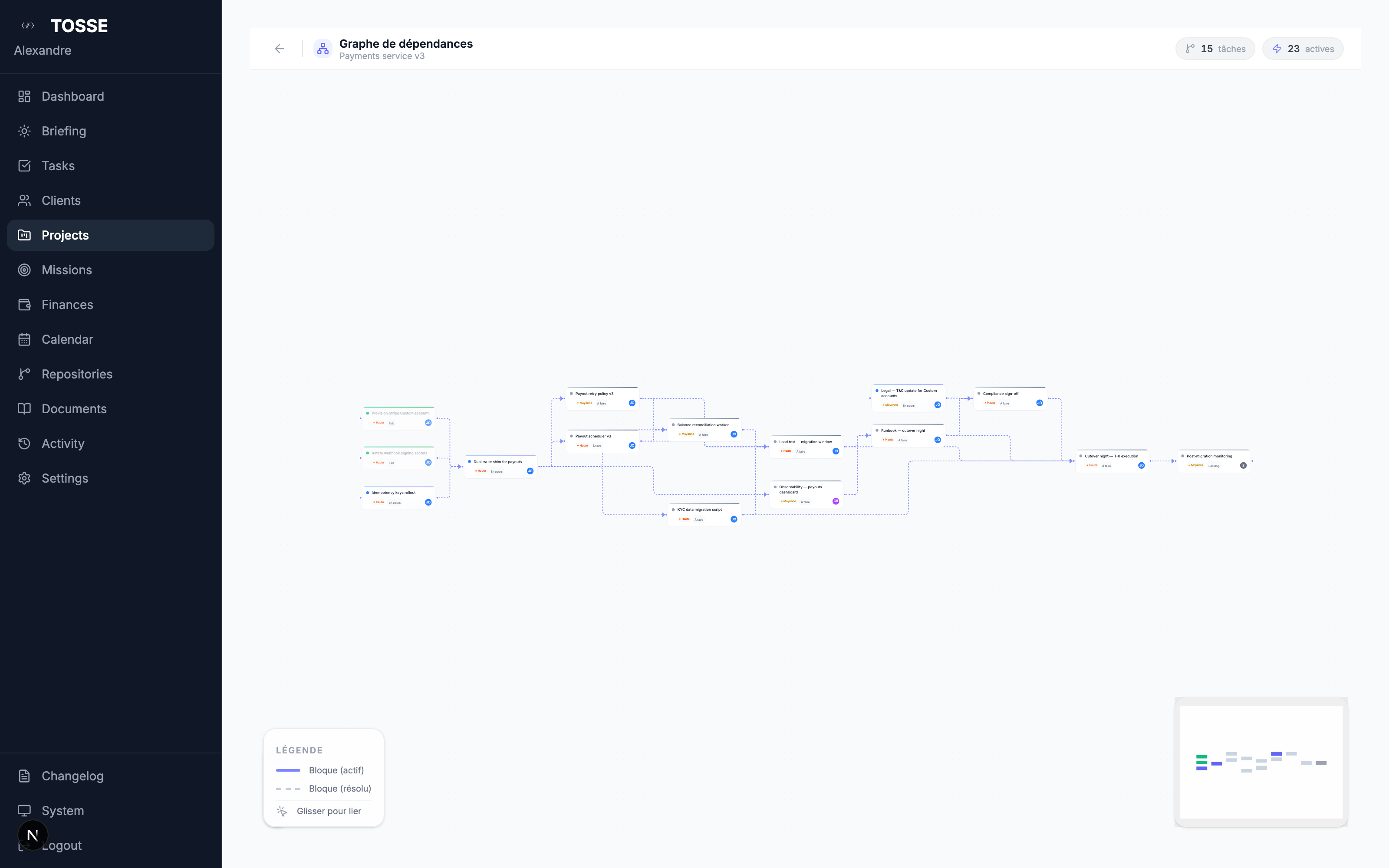The height and width of the screenshot is (868, 1389).
Task: Open the Settings gear icon
Action: (x=24, y=478)
